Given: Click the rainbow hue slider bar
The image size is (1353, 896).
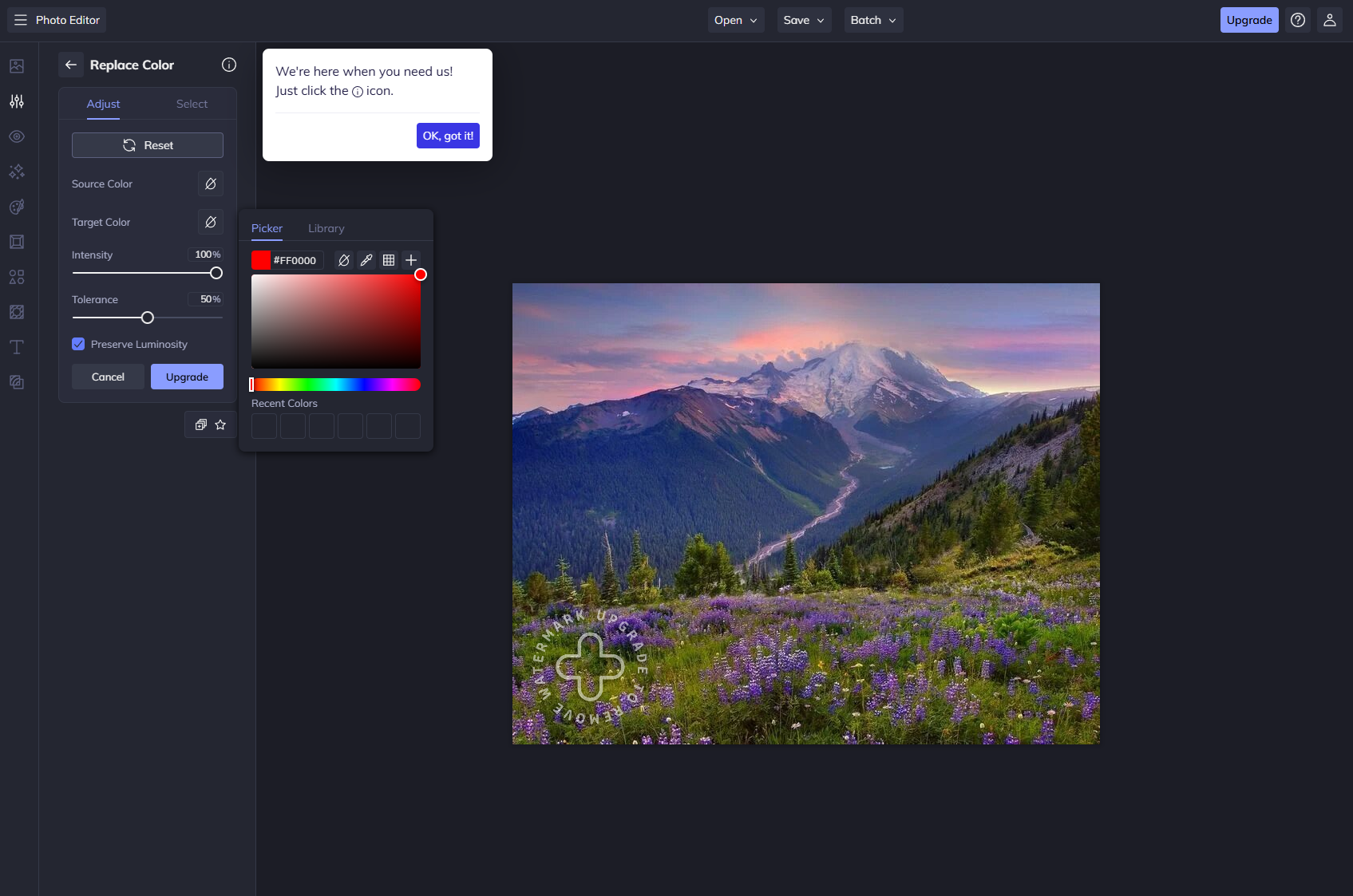Looking at the screenshot, I should pyautogui.click(x=336, y=385).
